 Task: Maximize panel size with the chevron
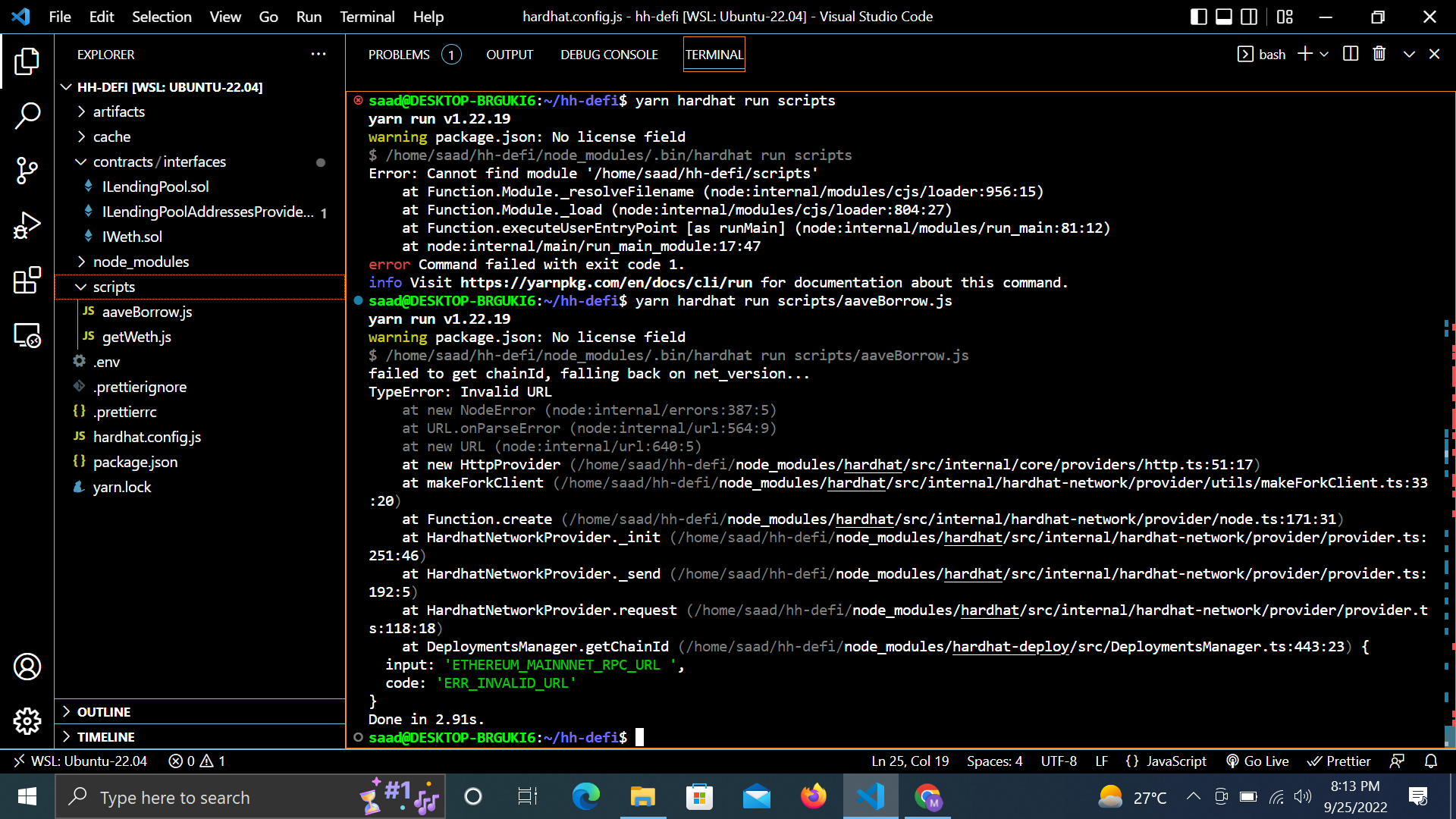pos(1409,54)
